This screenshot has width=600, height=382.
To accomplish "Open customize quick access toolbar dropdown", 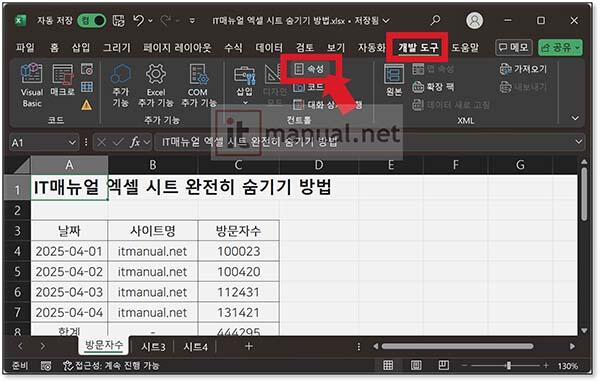I will [192, 21].
